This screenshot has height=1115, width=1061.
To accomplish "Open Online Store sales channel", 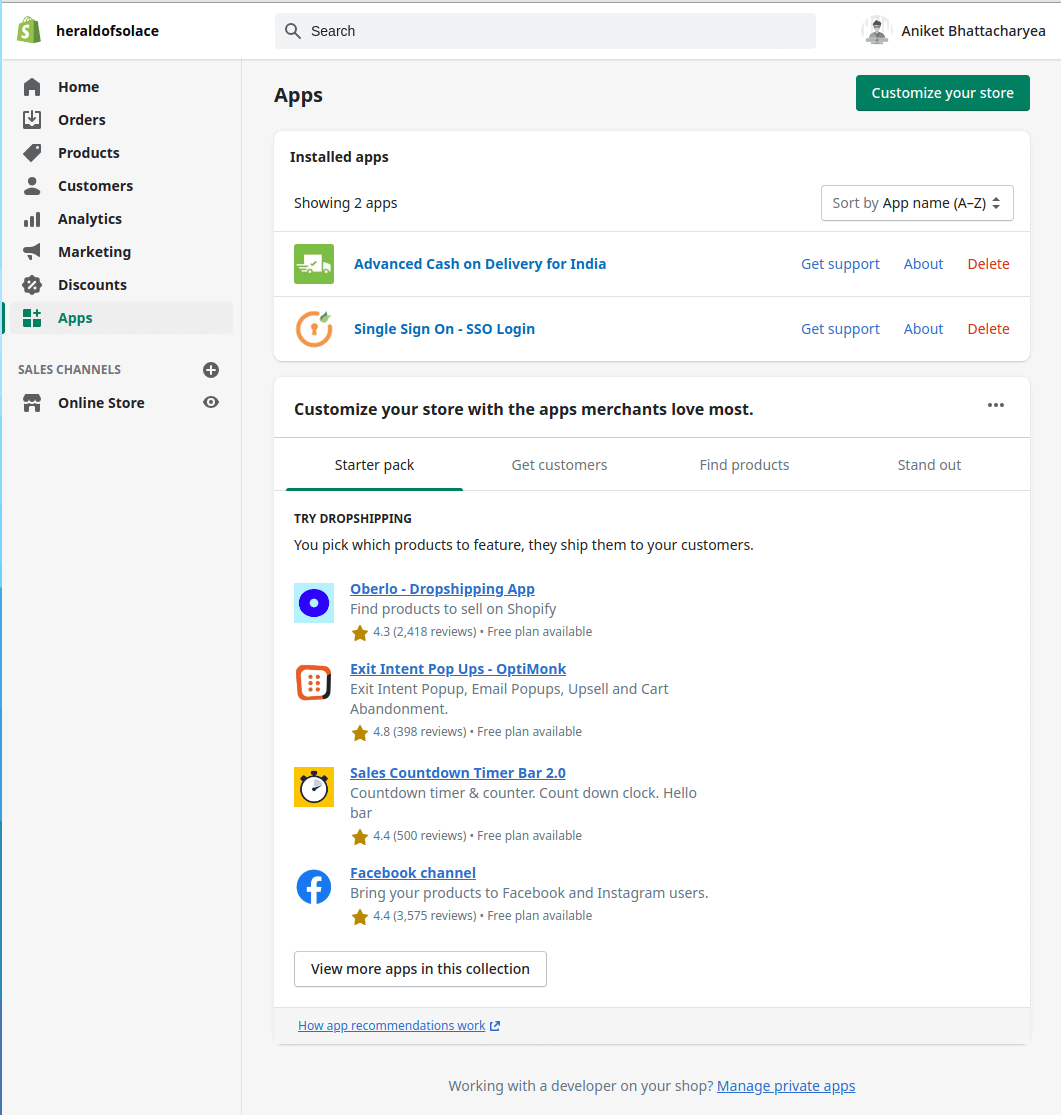I will [x=101, y=402].
